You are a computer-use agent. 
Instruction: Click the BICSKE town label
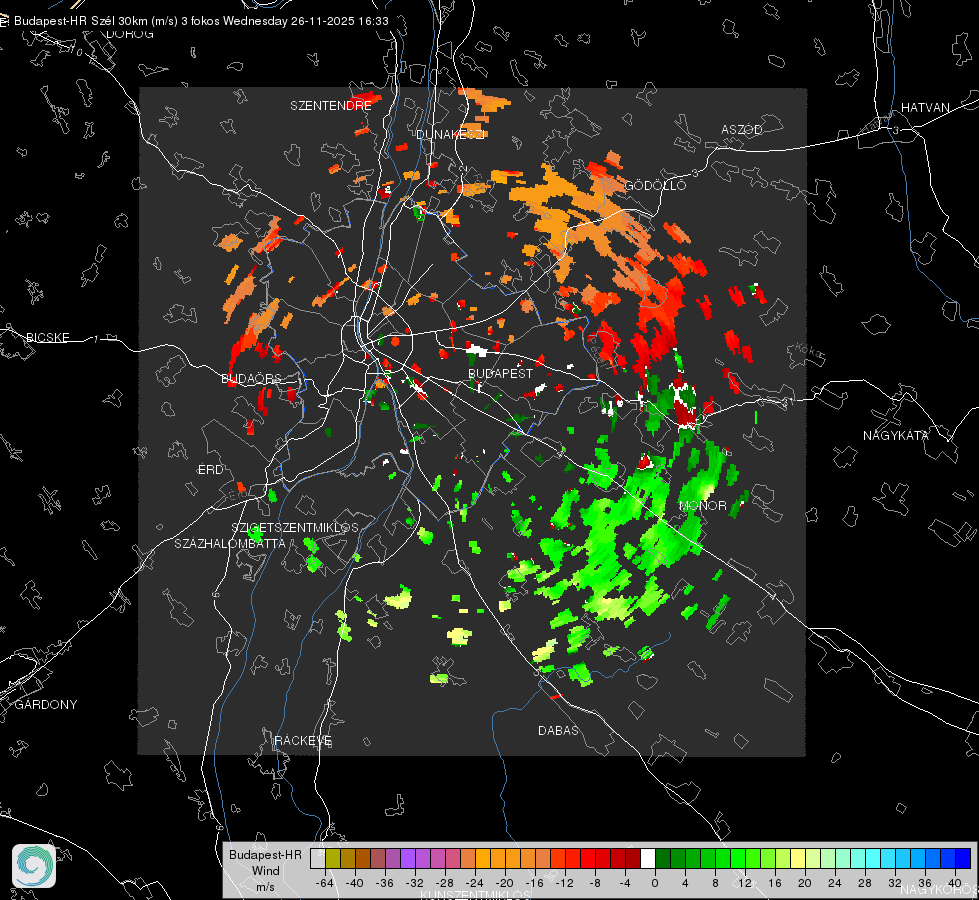pos(47,338)
